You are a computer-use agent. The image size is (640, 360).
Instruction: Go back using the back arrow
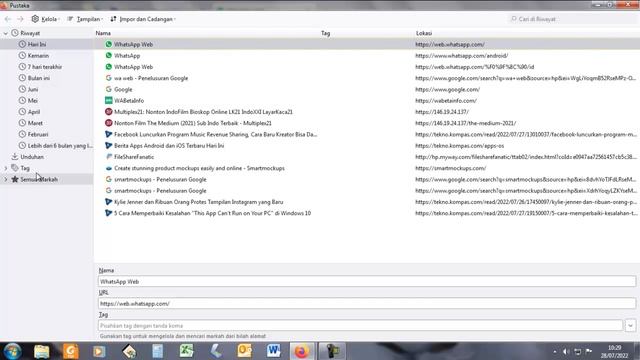tap(8, 19)
